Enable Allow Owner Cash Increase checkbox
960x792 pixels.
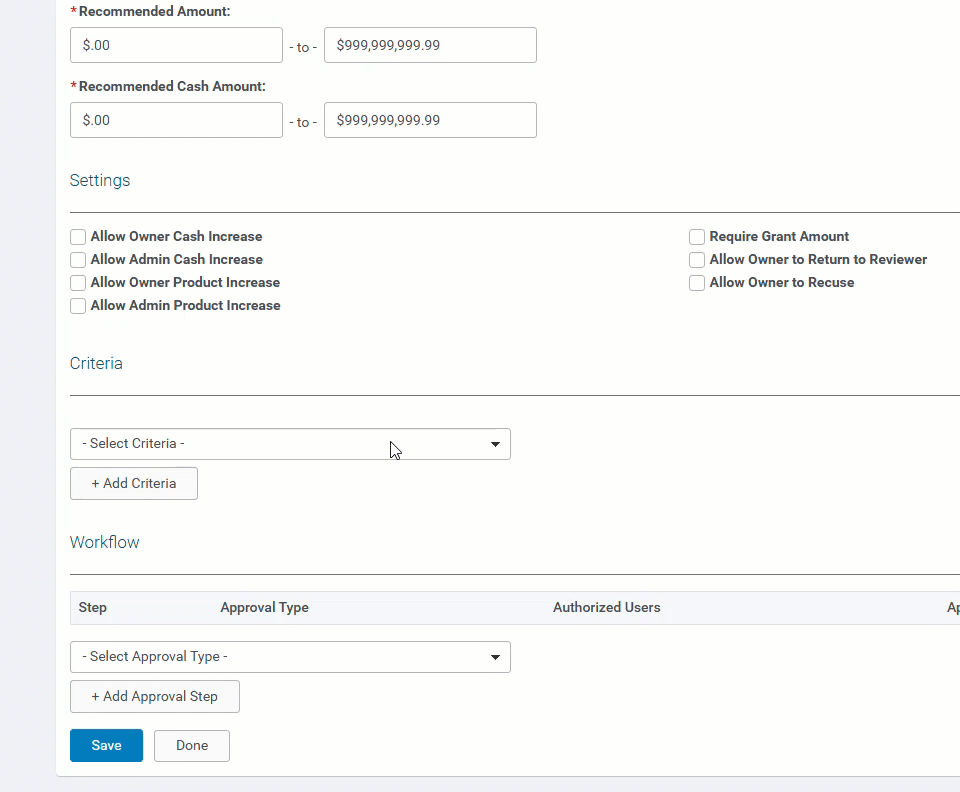(x=78, y=237)
